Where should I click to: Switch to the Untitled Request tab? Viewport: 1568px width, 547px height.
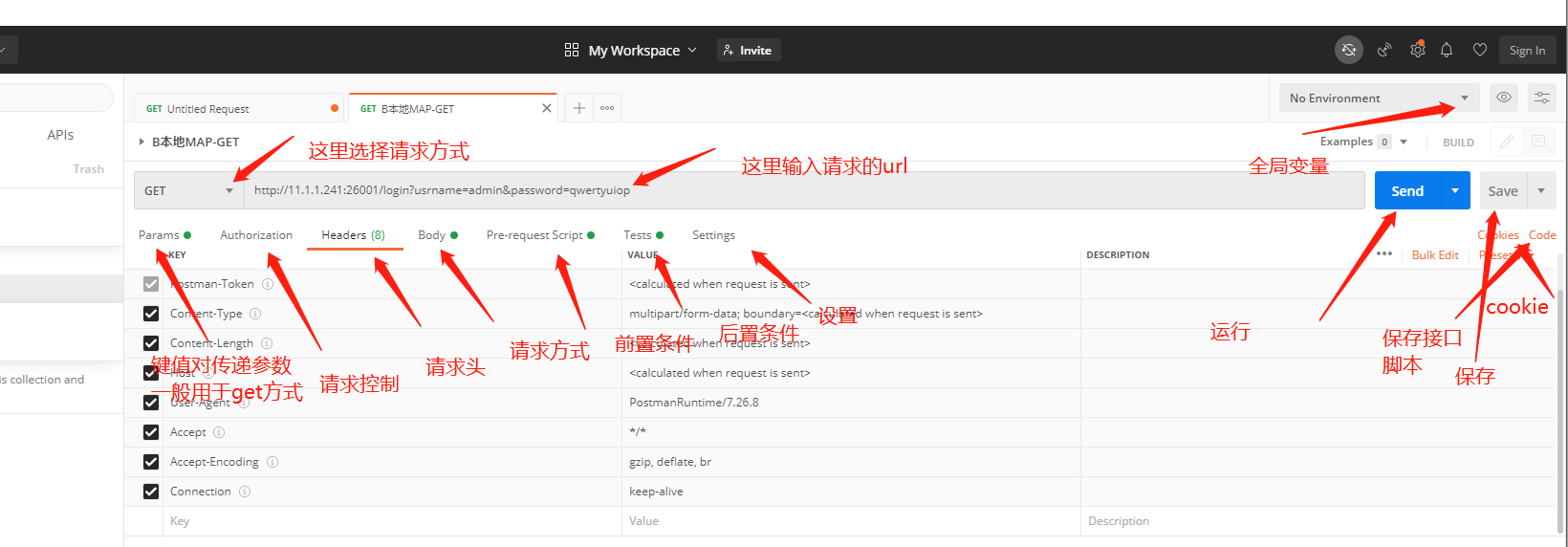pyautogui.click(x=241, y=108)
